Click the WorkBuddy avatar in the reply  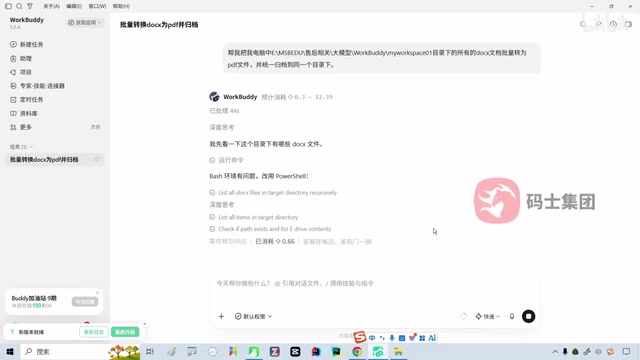pos(214,97)
